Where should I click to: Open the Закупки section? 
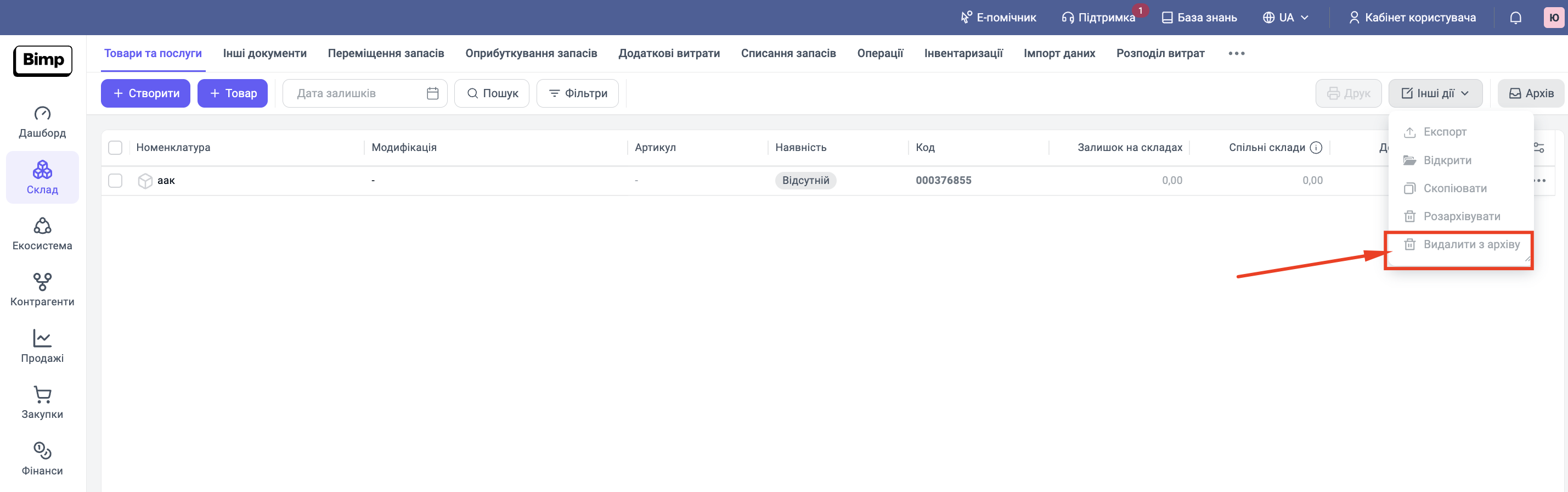click(43, 402)
